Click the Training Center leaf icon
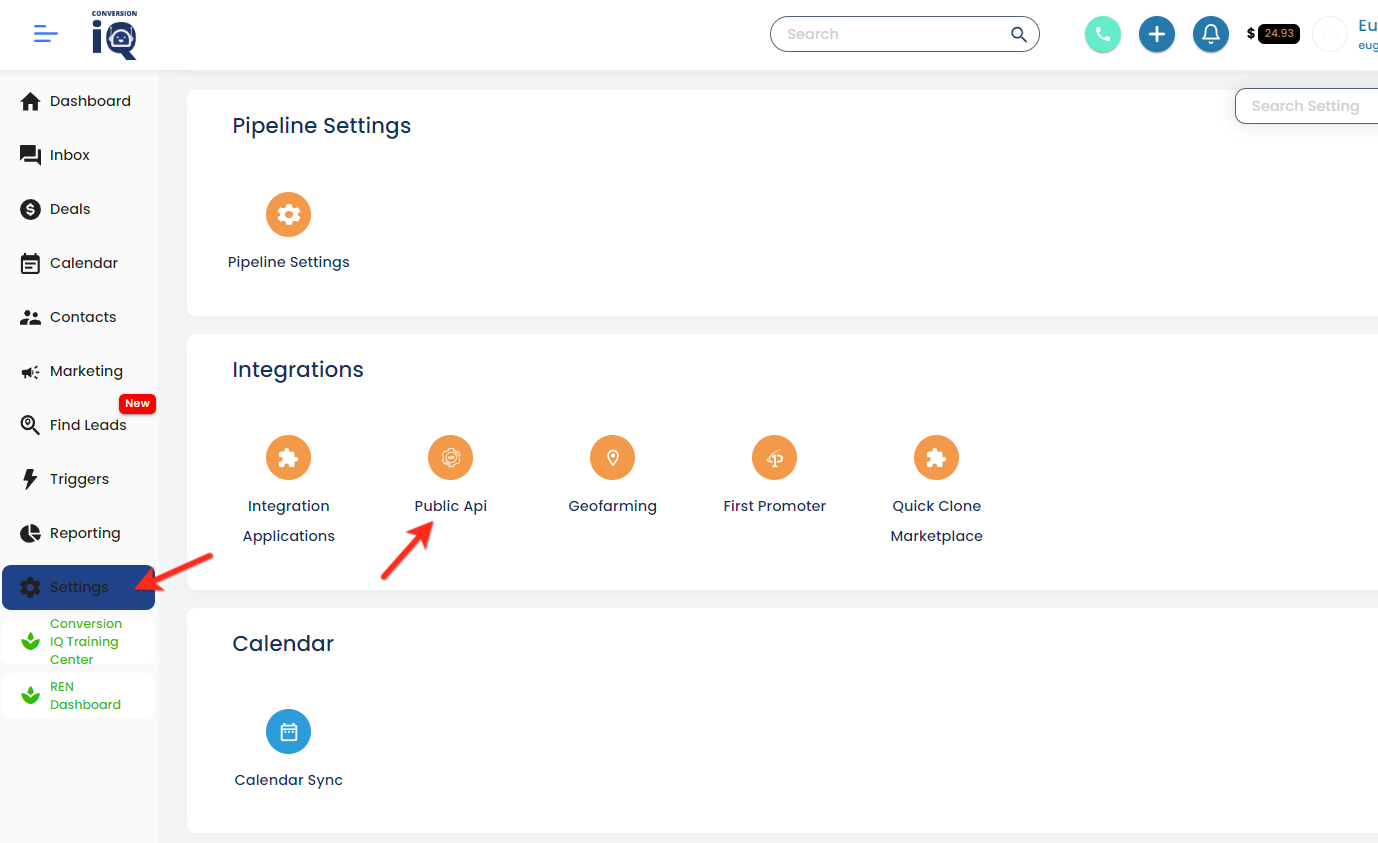 click(x=31, y=641)
